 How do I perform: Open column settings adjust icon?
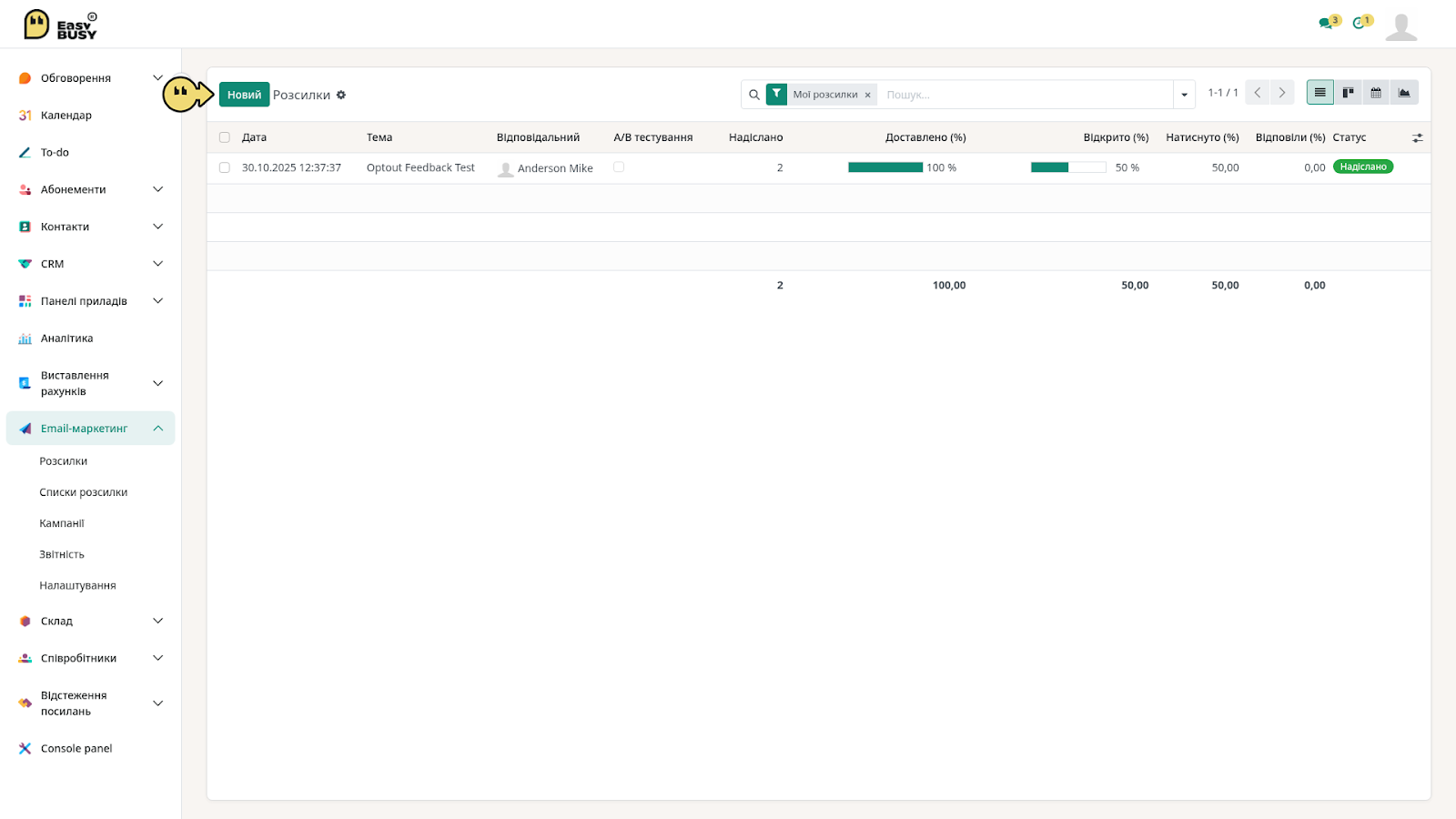click(x=1417, y=137)
